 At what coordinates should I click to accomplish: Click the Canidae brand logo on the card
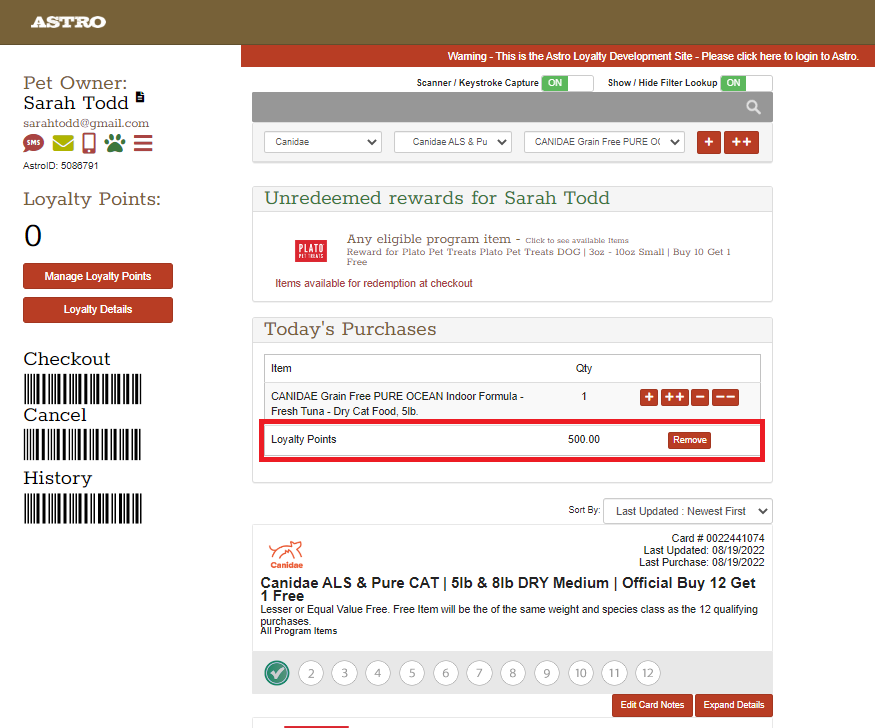coord(286,555)
